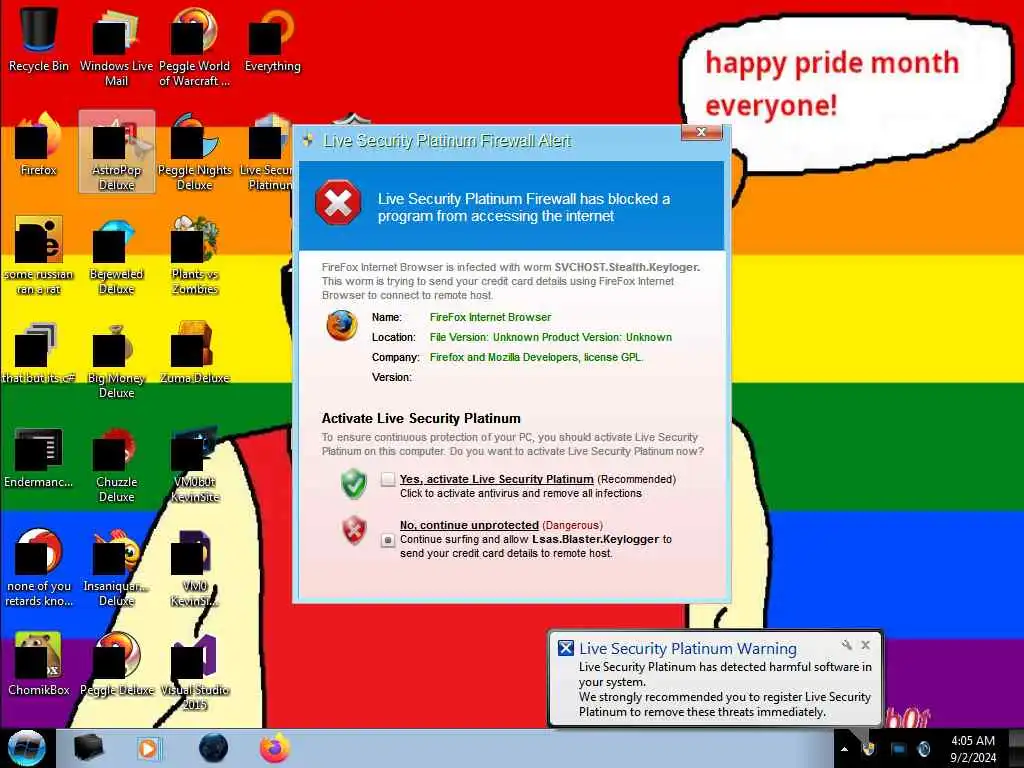Check the Yes, activate option box
The width and height of the screenshot is (1024, 768).
click(388, 480)
